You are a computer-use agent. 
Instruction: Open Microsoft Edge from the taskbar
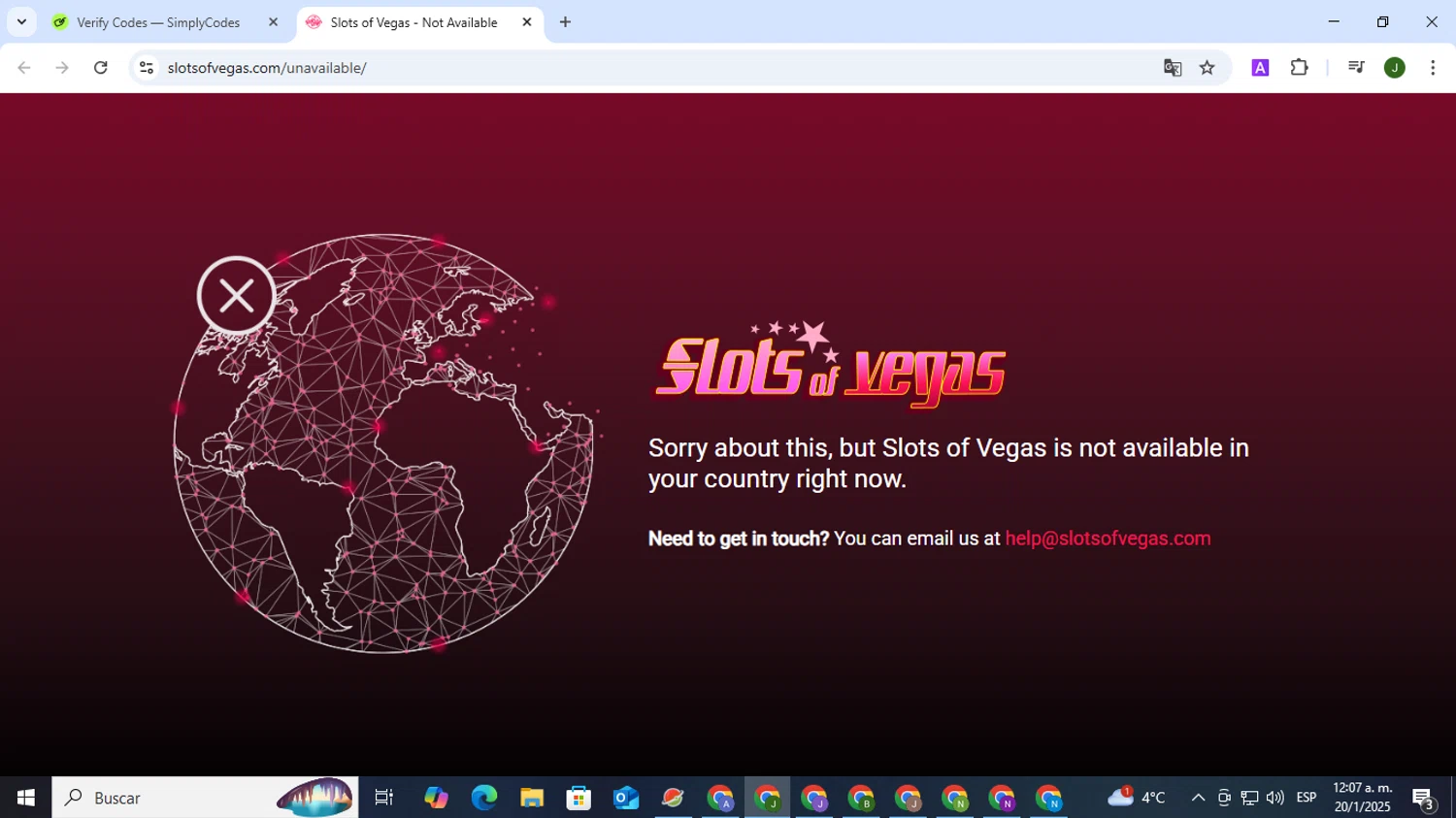click(x=483, y=798)
